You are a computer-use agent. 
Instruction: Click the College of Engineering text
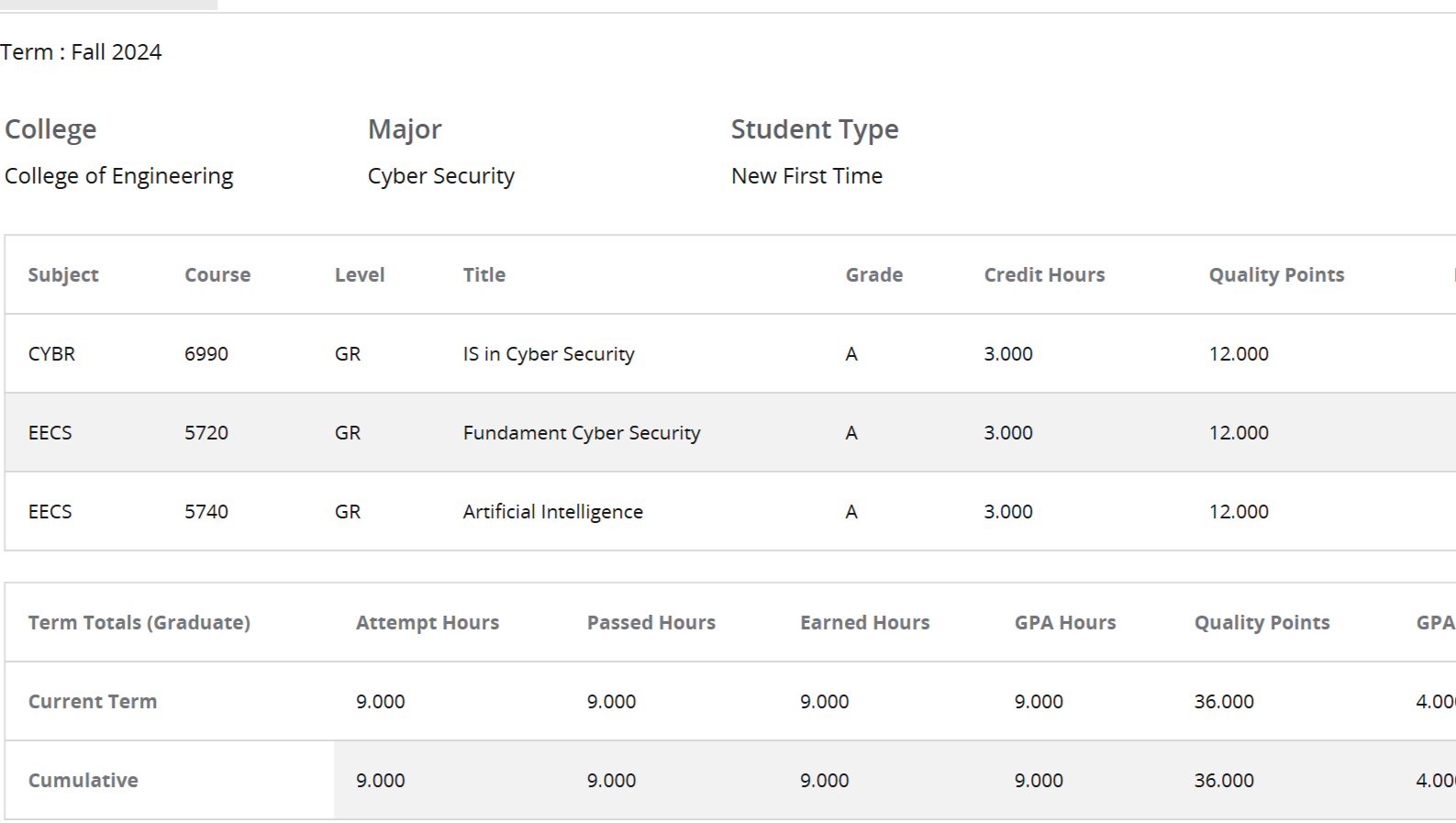[119, 176]
